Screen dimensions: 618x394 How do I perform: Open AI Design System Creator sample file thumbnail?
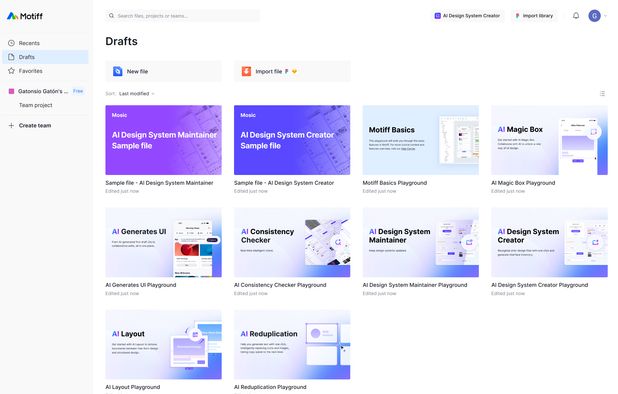(292, 140)
